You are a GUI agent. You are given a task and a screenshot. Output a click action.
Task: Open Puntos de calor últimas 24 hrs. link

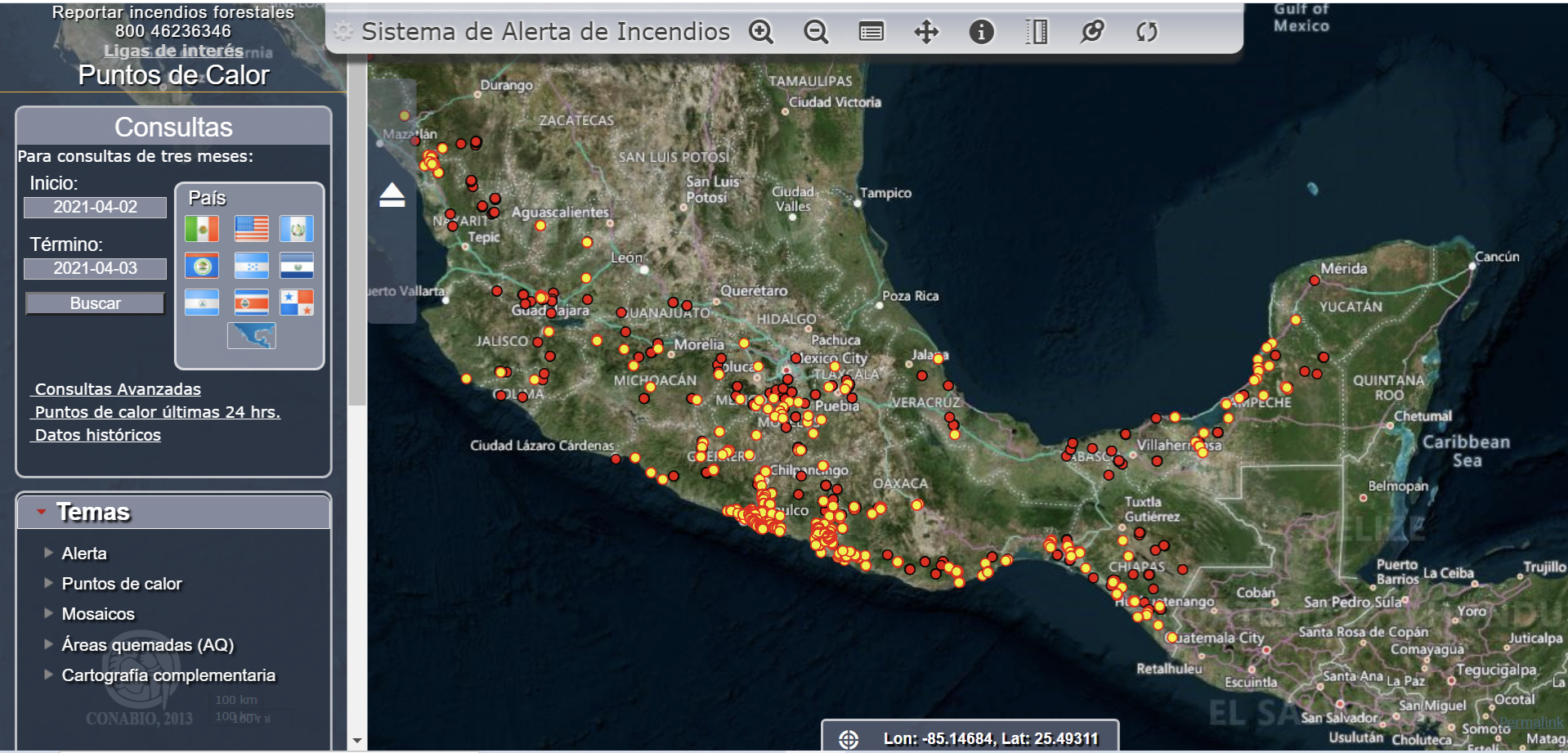coord(157,412)
